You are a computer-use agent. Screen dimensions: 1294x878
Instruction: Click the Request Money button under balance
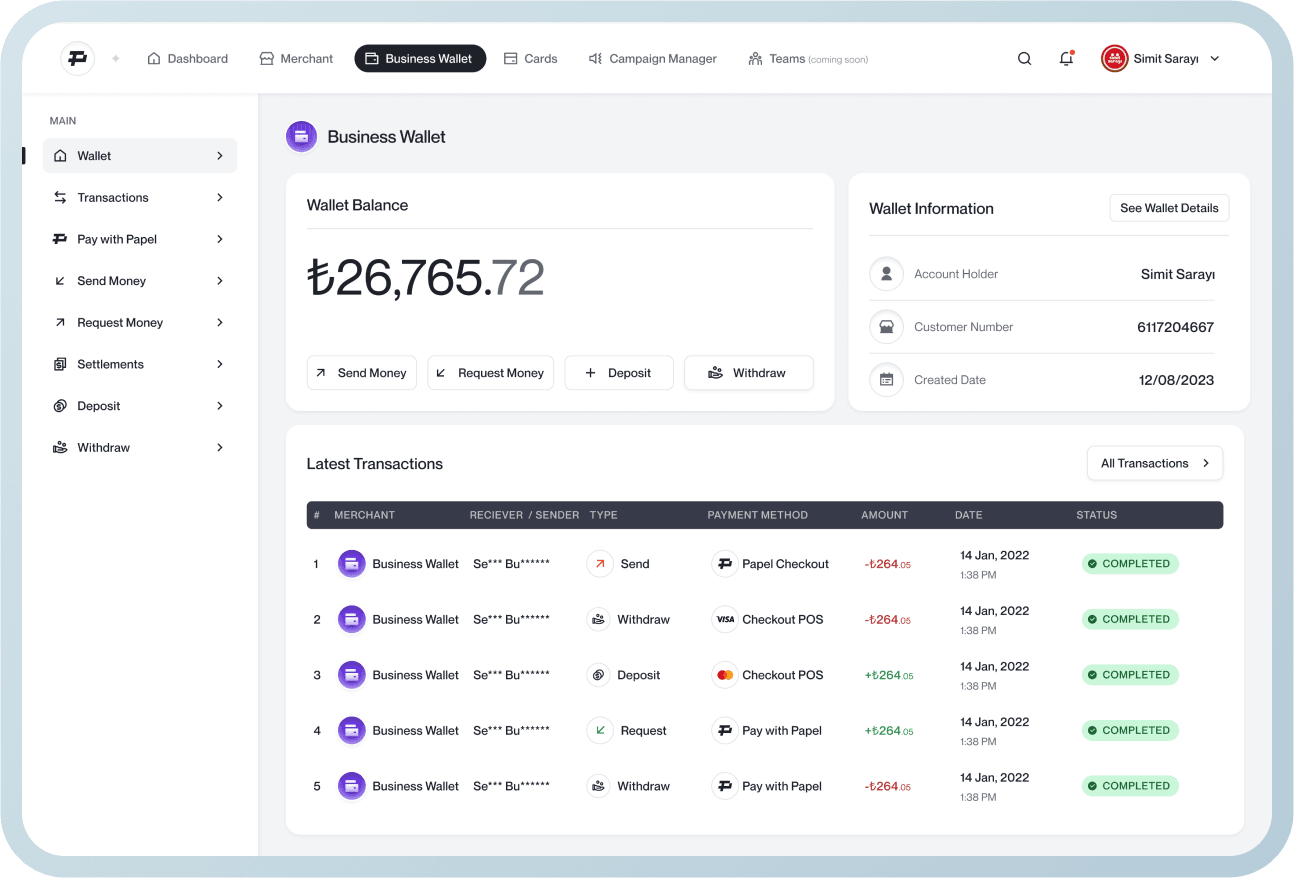(491, 373)
